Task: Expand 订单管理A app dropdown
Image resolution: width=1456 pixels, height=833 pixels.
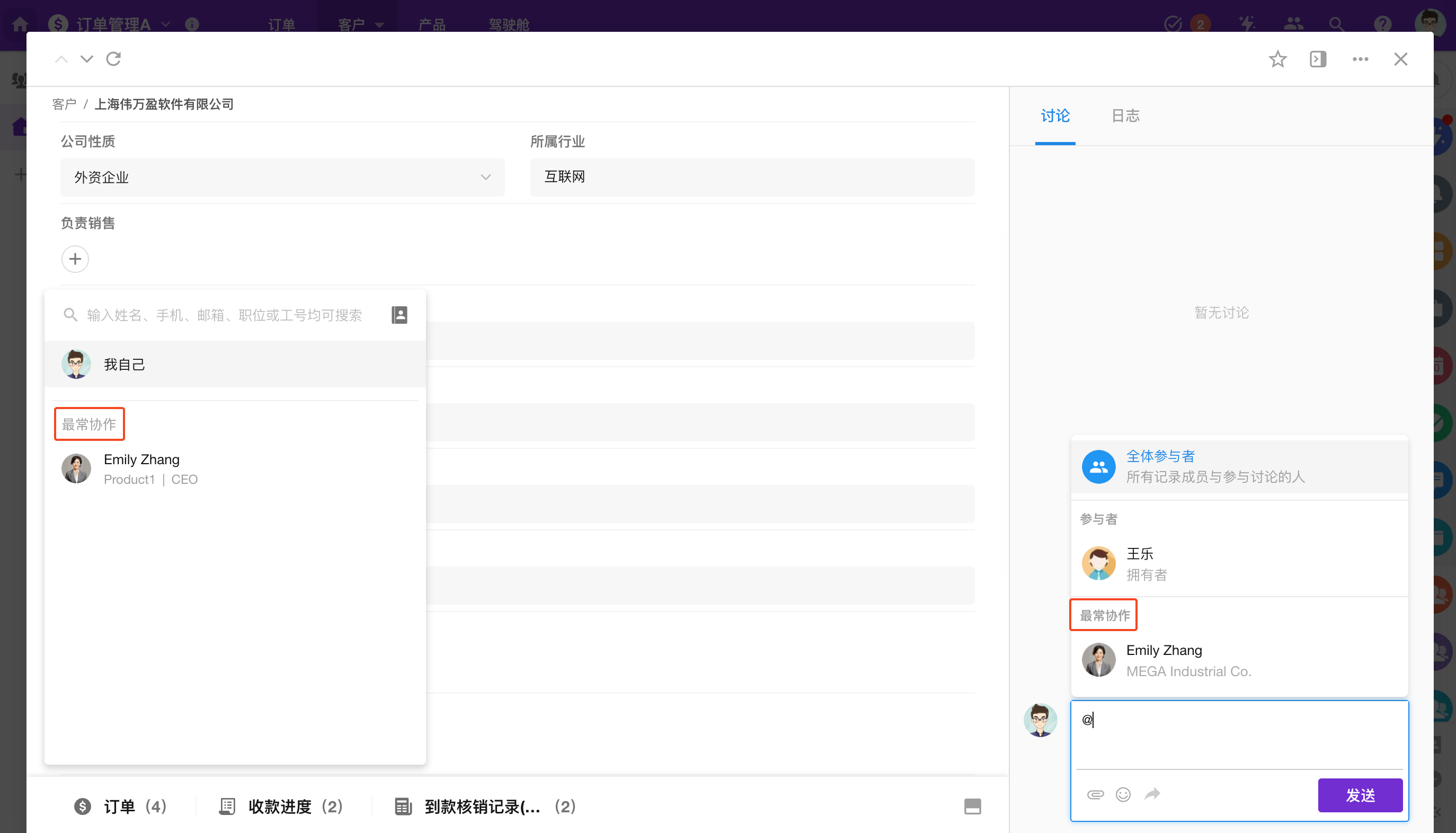Action: point(165,24)
